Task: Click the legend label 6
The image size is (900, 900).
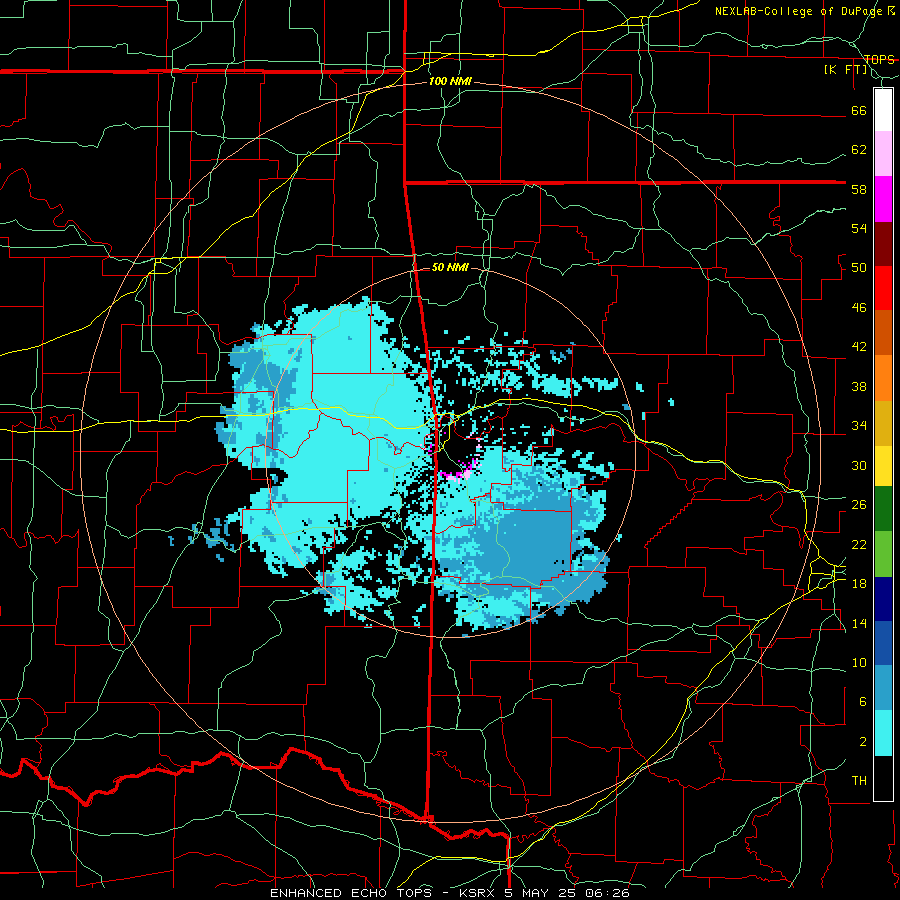Action: point(862,702)
